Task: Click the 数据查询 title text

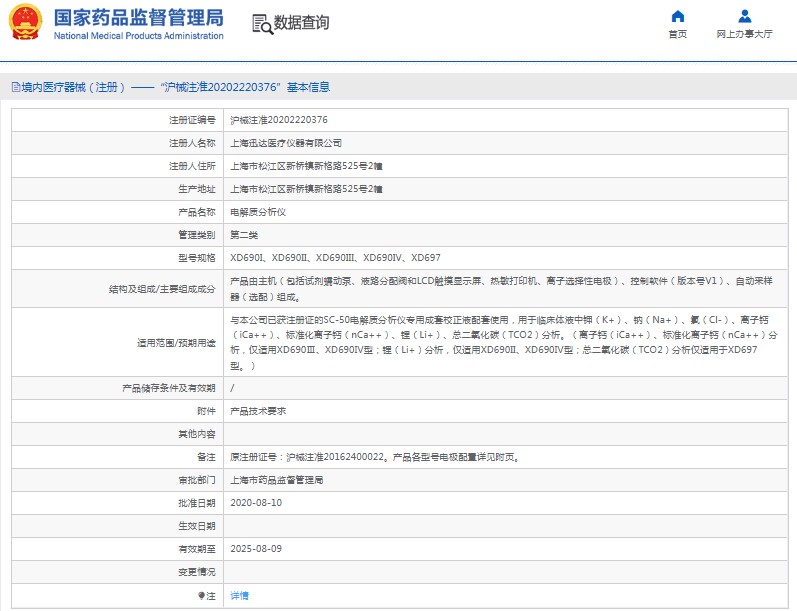Action: click(x=301, y=22)
